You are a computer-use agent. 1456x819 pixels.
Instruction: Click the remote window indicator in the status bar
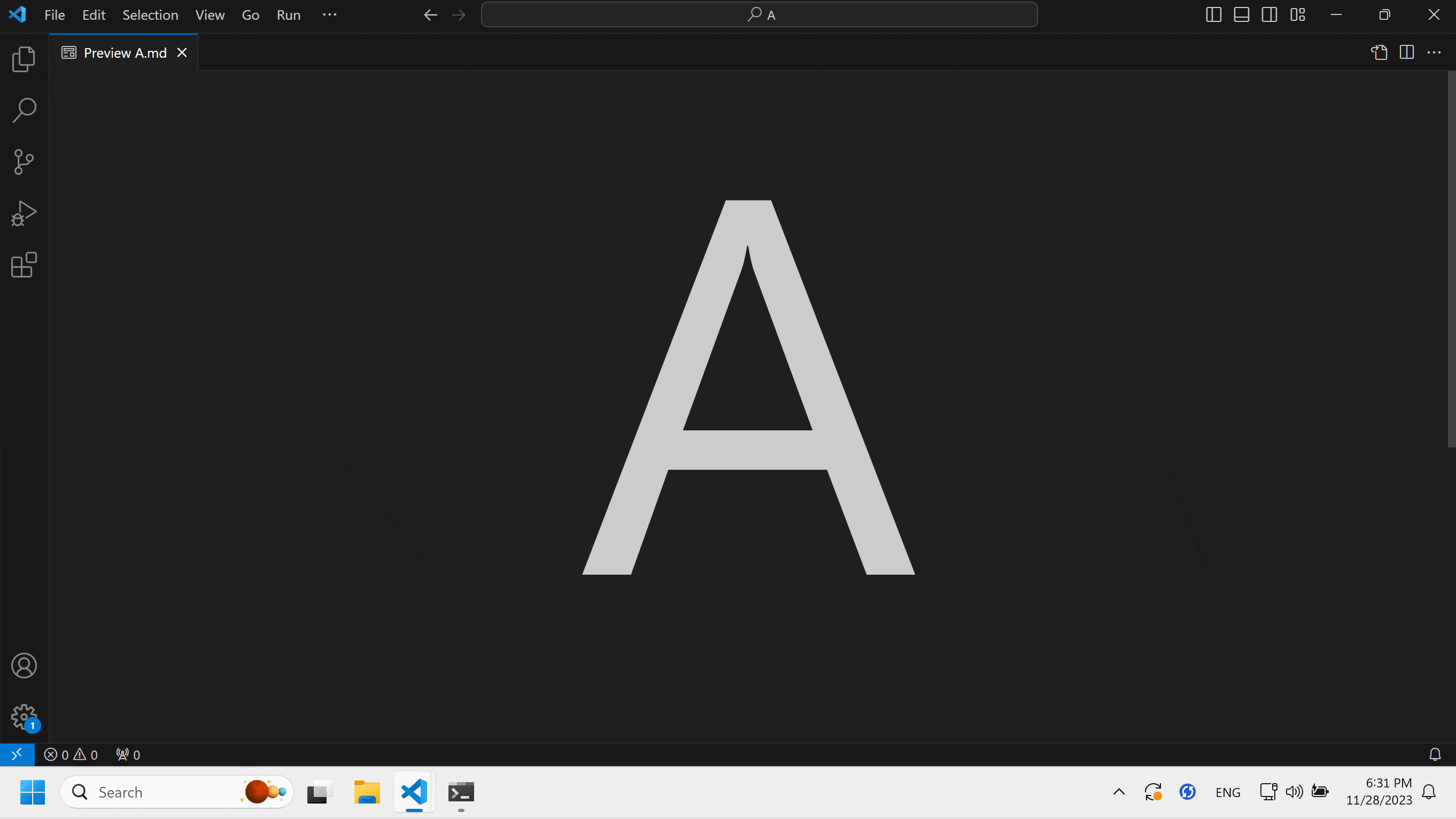coord(17,754)
